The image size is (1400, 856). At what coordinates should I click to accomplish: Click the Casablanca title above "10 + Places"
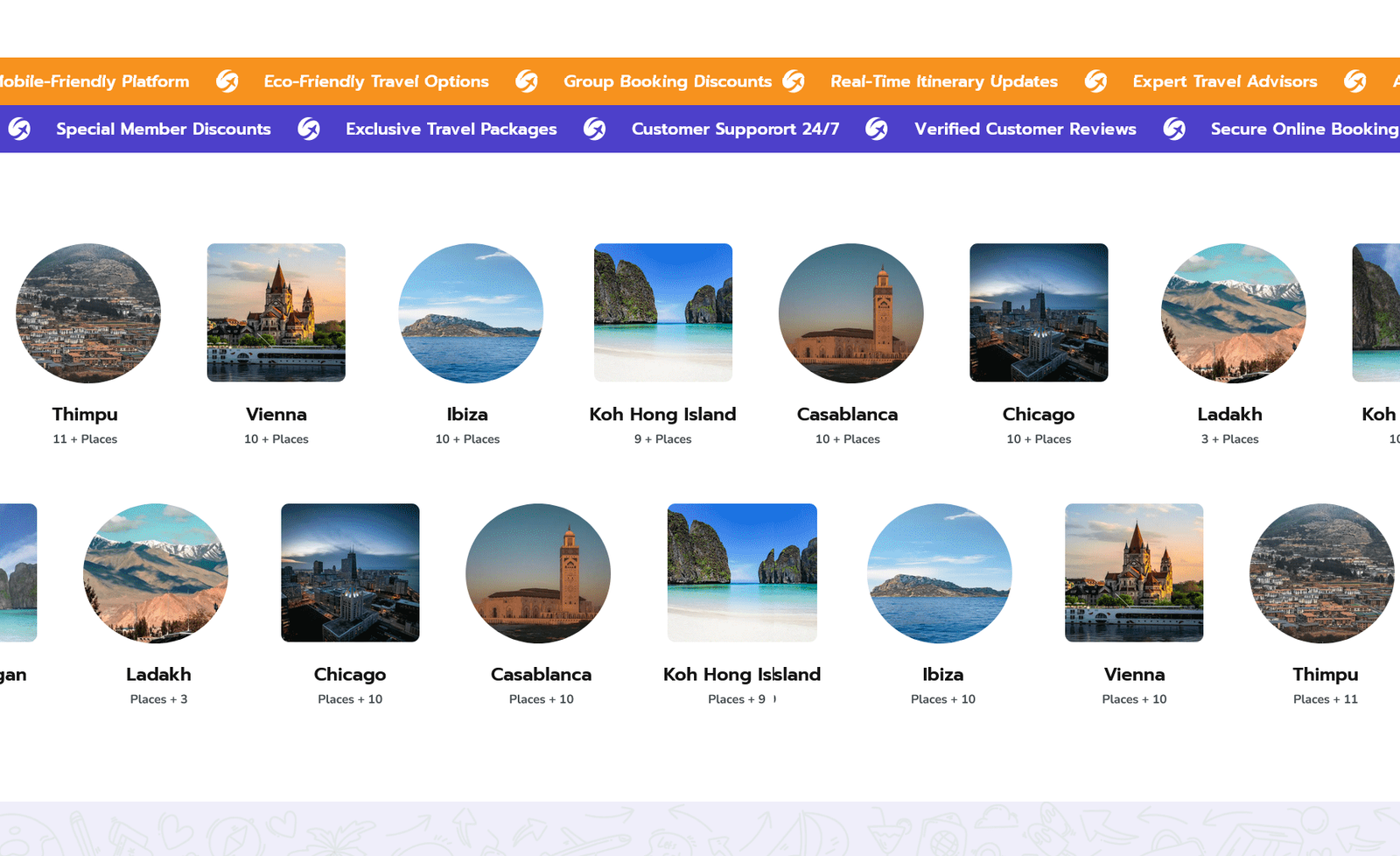pyautogui.click(x=848, y=414)
